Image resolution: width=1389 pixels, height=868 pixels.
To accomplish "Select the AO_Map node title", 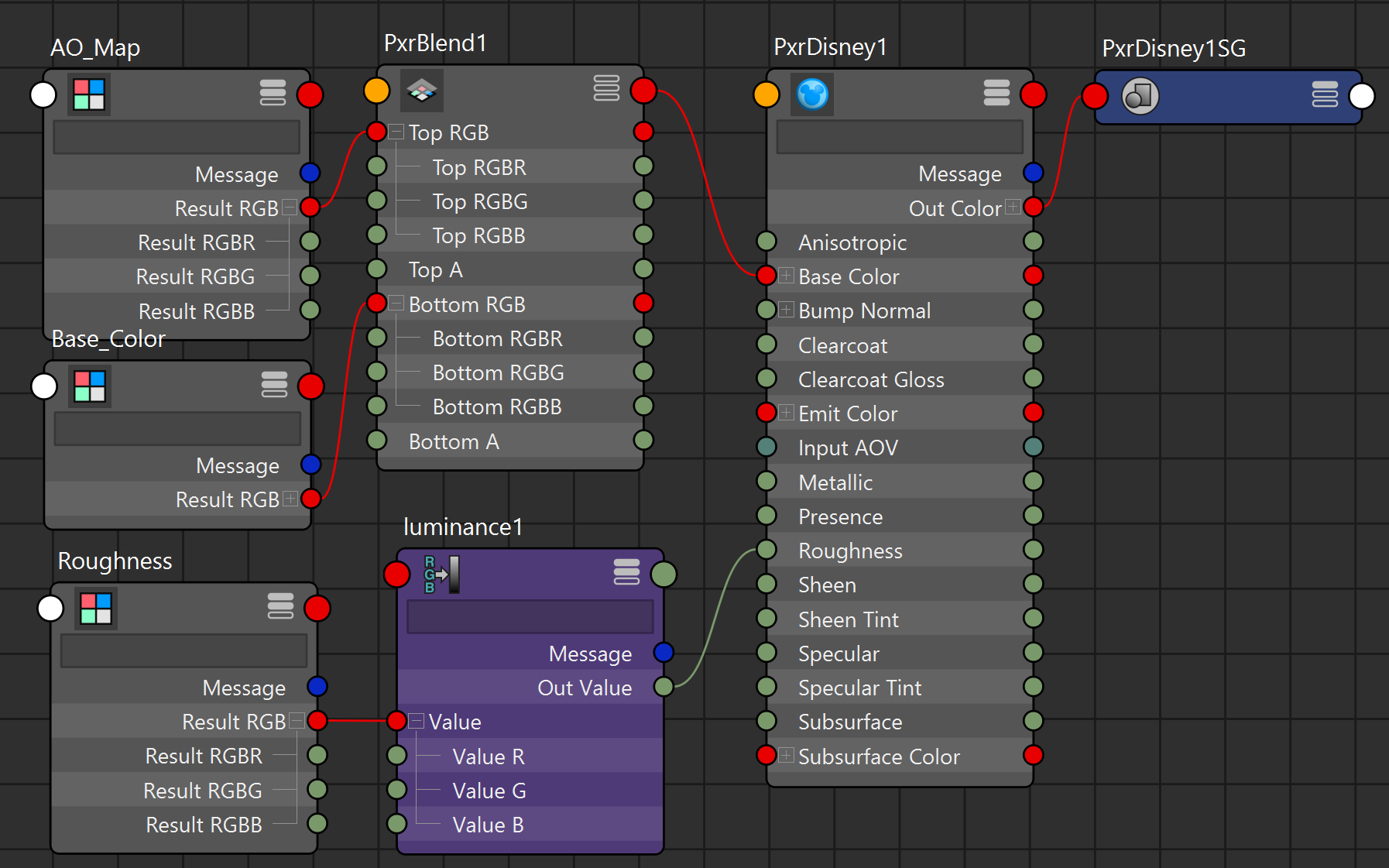I will (x=95, y=48).
